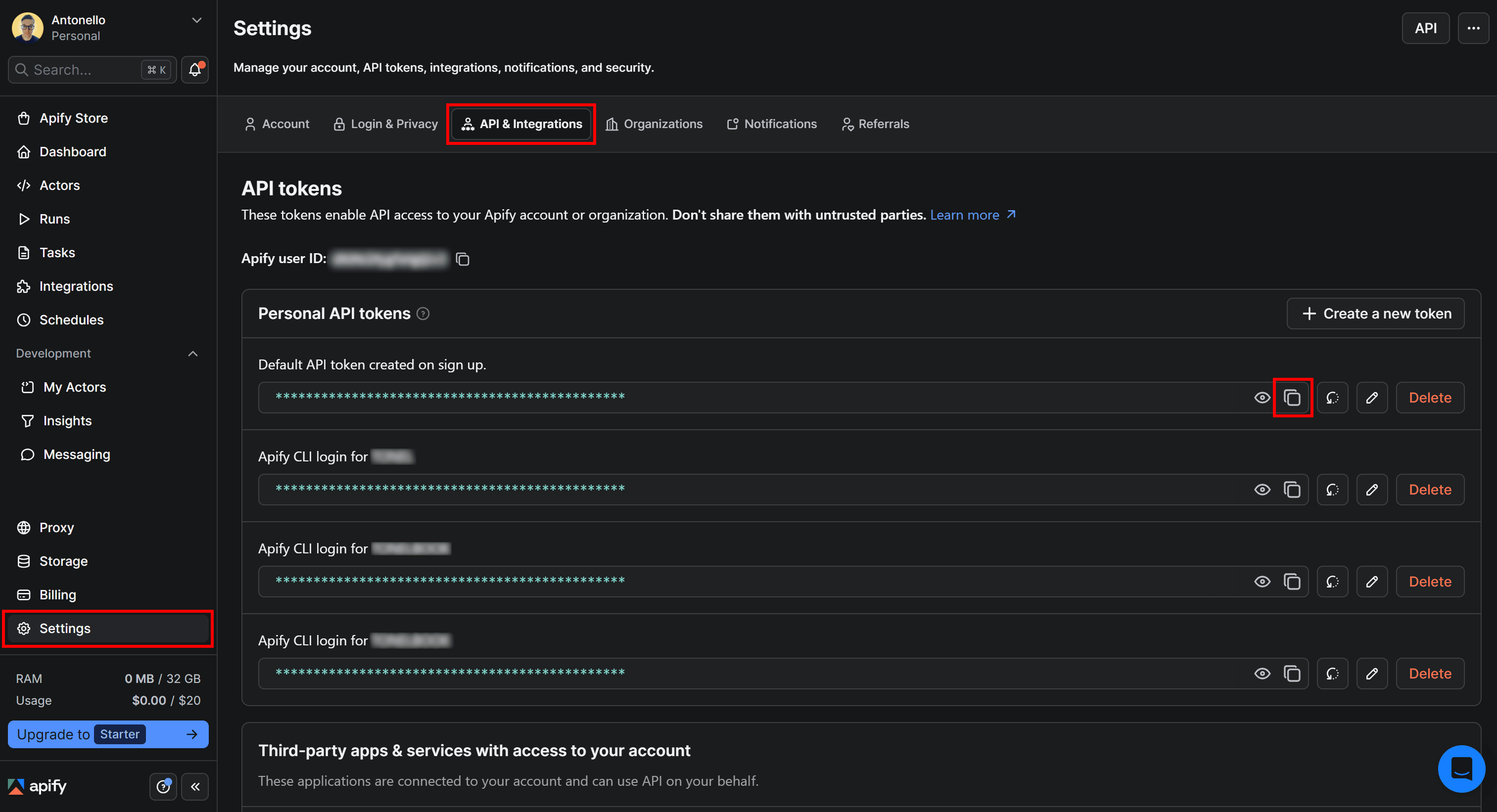Collapse the sidebar with double-chevron

tap(195, 787)
